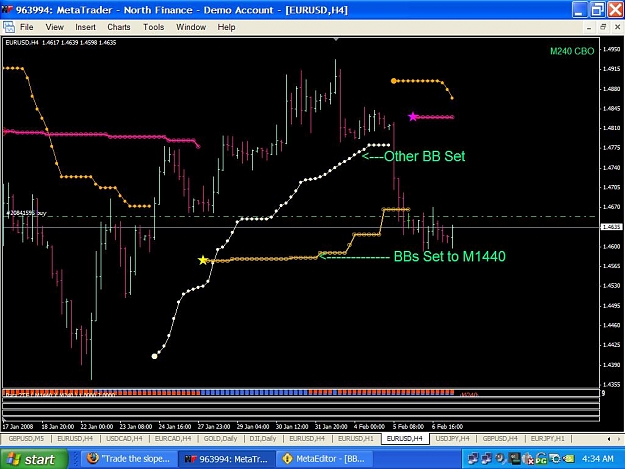Click the chart shift triangle at chart top
Viewport: 625px width, 469px height.
click(336, 39)
